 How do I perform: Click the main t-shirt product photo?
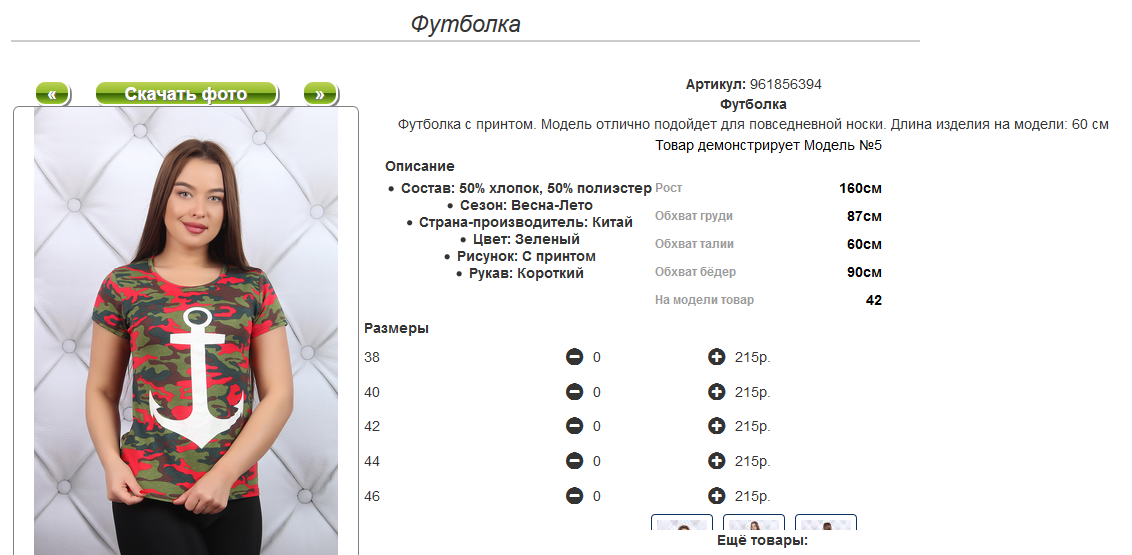(186, 331)
